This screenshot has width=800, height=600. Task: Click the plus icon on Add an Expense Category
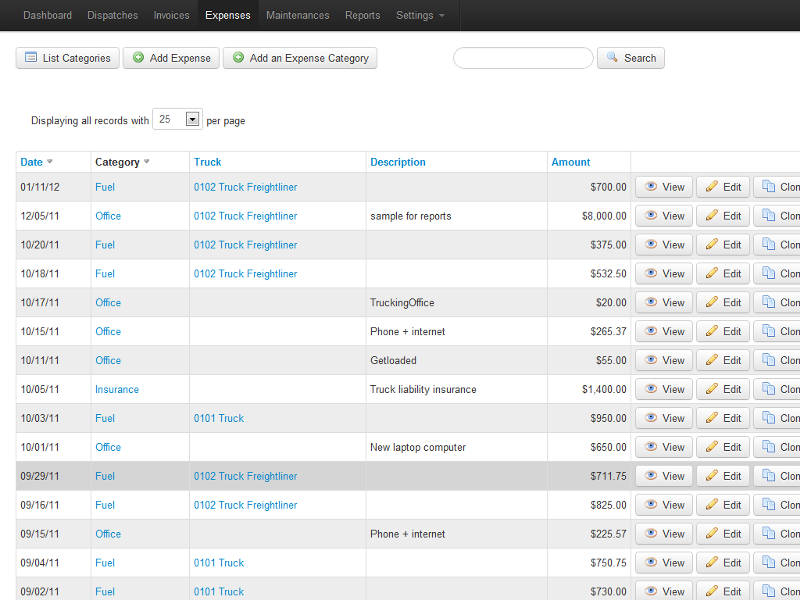coord(238,58)
